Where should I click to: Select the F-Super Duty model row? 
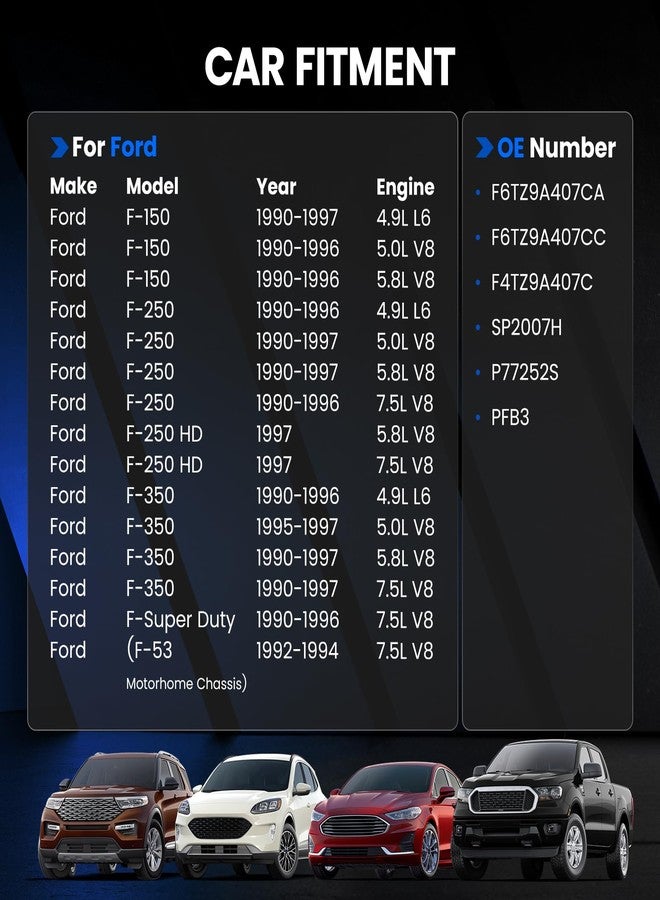tap(243, 620)
